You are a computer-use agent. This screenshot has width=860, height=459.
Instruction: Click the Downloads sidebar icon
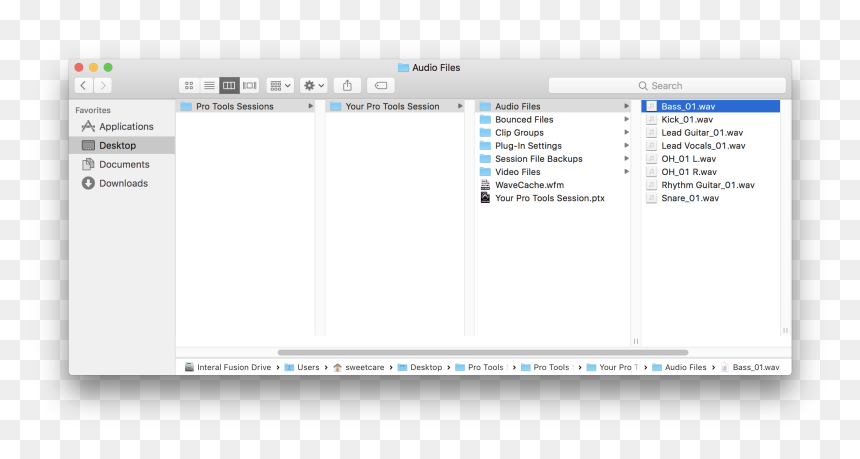[88, 183]
